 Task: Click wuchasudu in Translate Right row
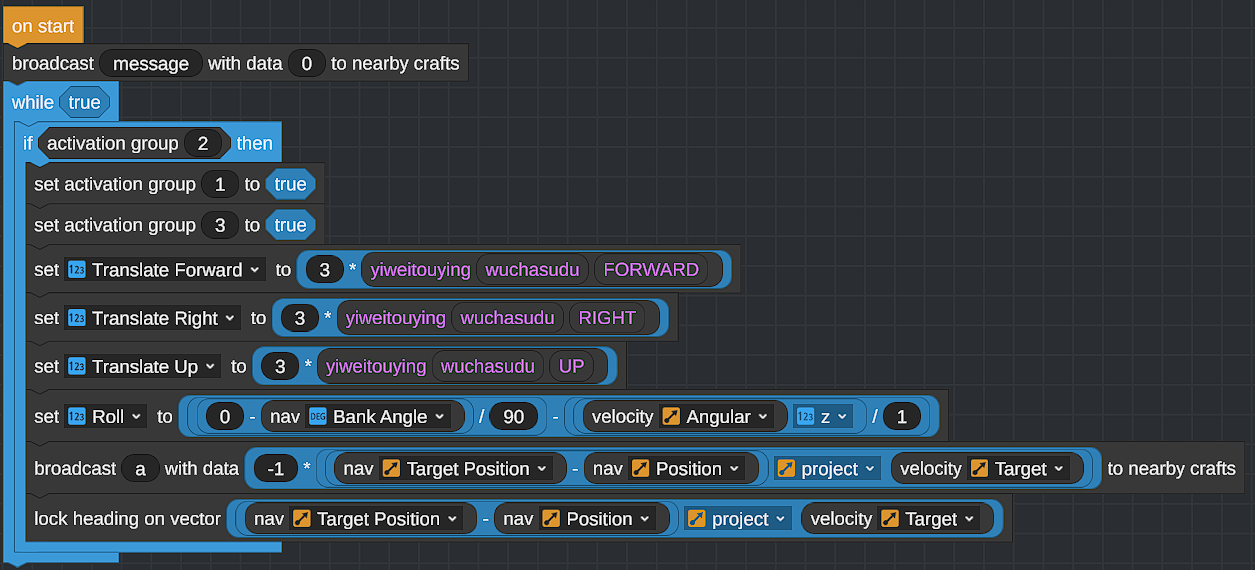point(507,318)
